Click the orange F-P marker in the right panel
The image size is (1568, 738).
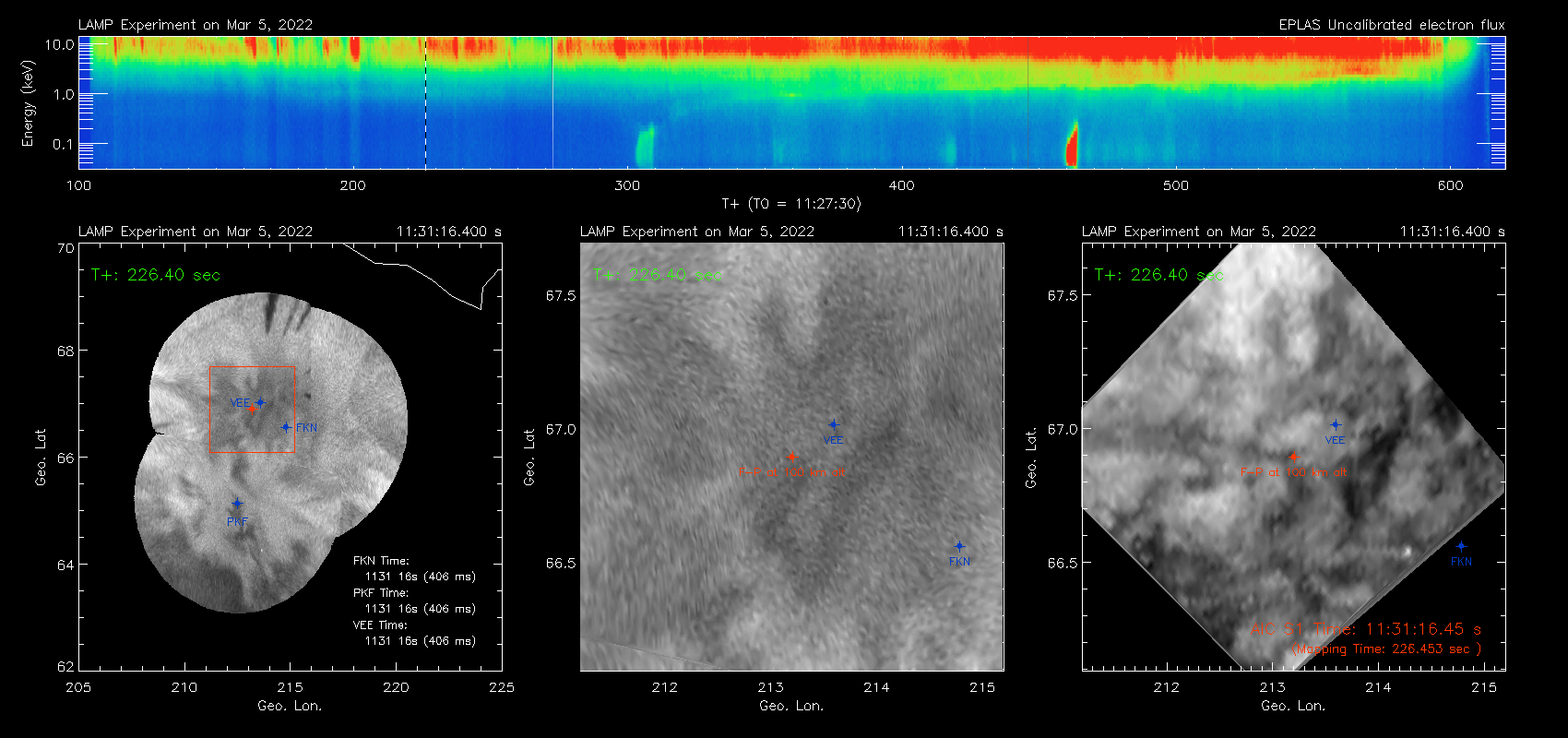1293,456
